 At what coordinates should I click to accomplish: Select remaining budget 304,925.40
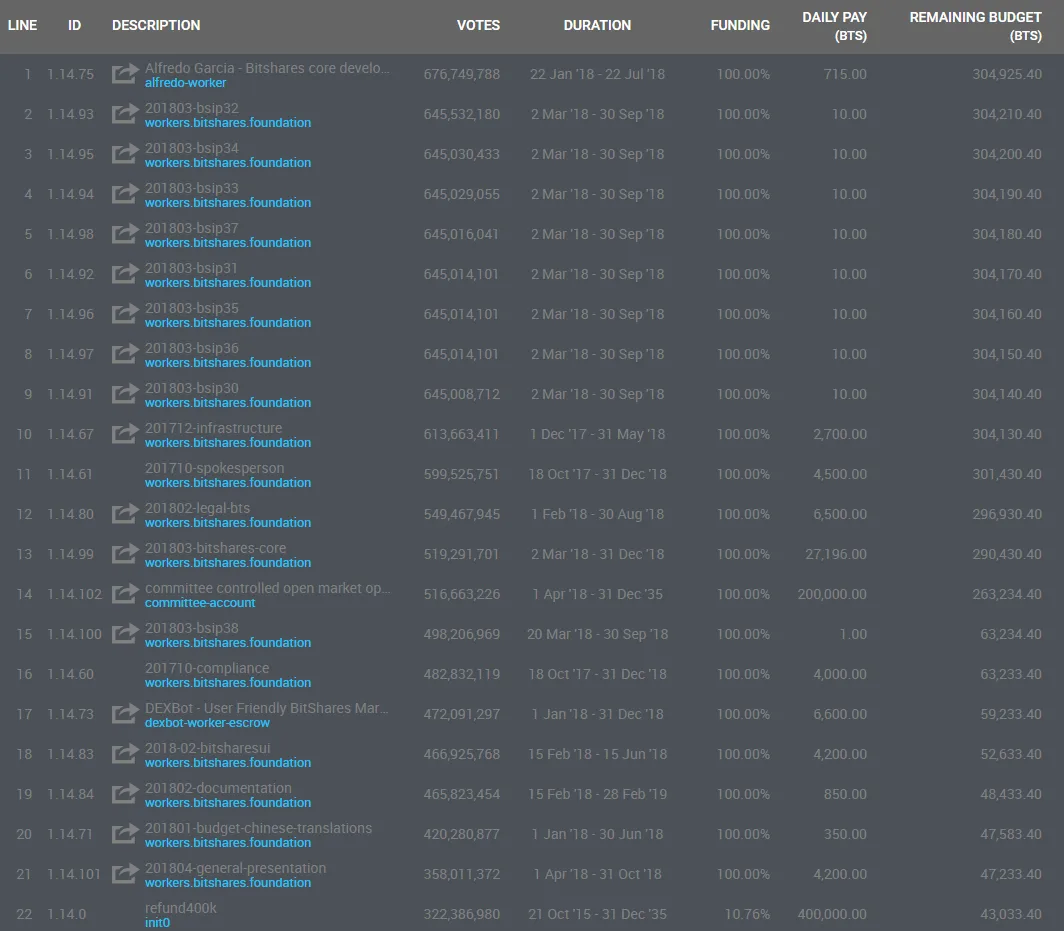tap(1007, 74)
